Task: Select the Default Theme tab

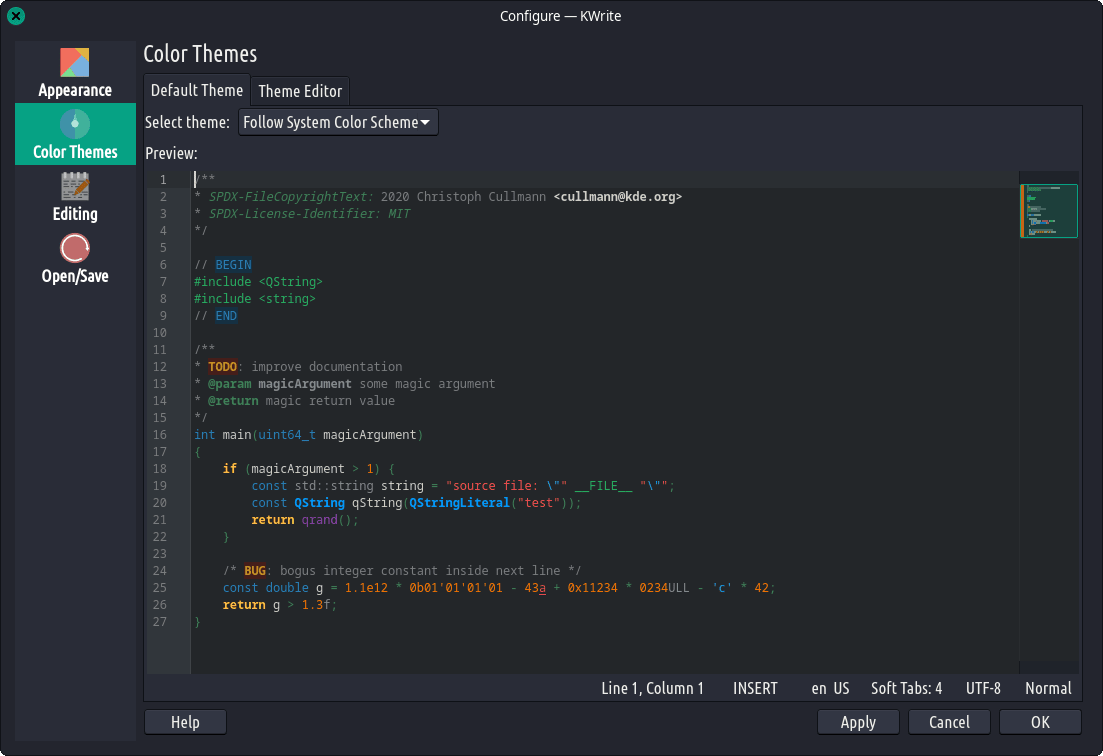Action: (x=197, y=90)
